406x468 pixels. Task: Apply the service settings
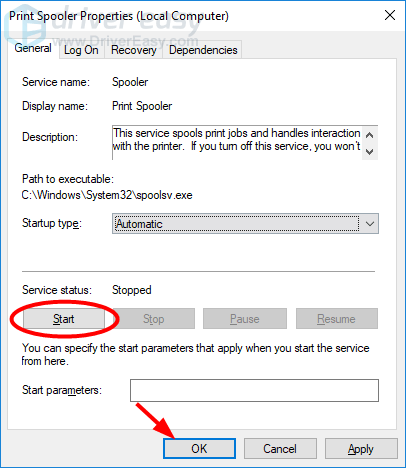tap(361, 449)
